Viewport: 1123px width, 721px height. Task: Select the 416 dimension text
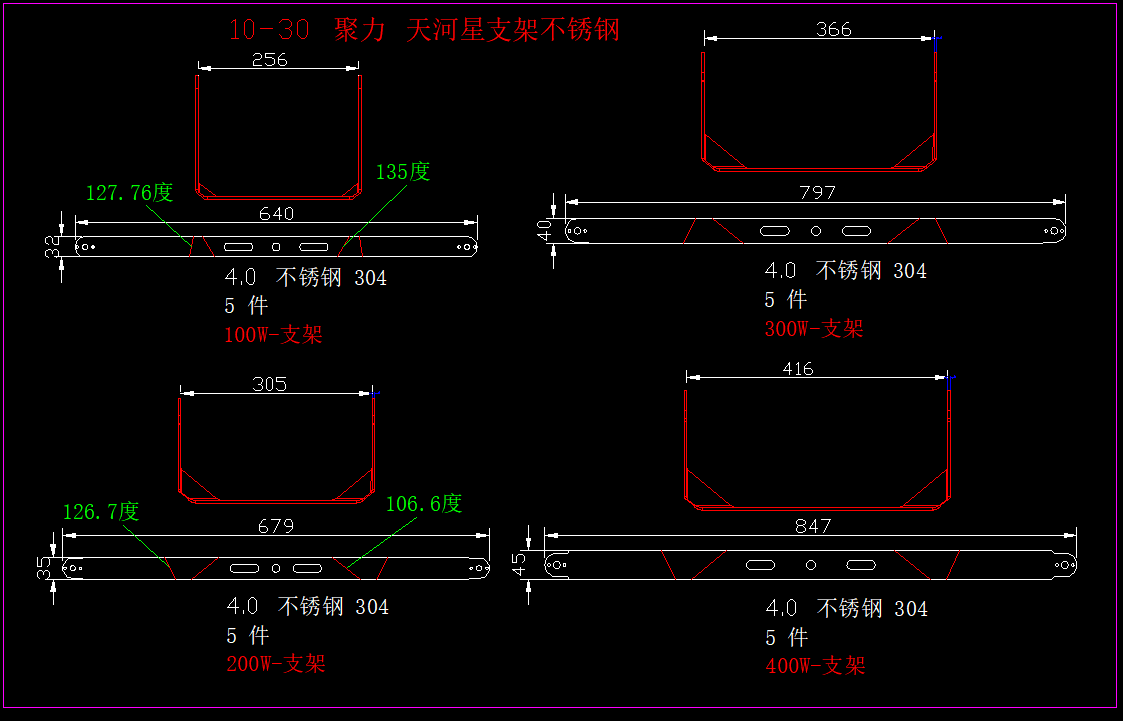[797, 369]
